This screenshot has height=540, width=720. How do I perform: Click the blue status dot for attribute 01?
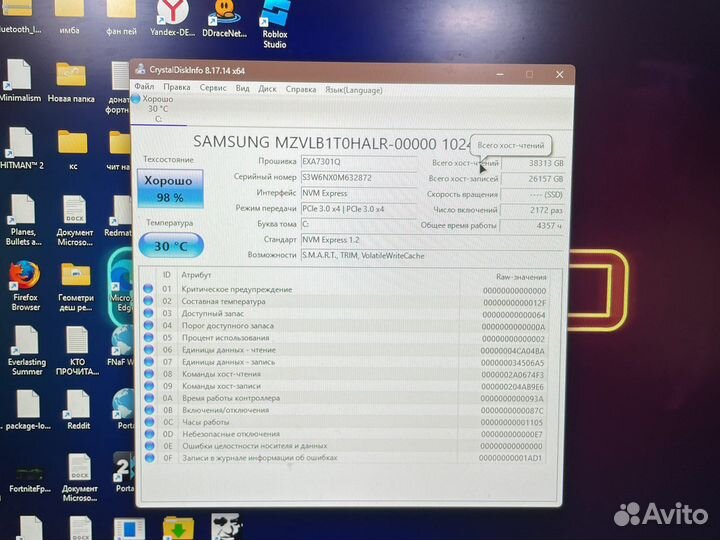point(148,288)
